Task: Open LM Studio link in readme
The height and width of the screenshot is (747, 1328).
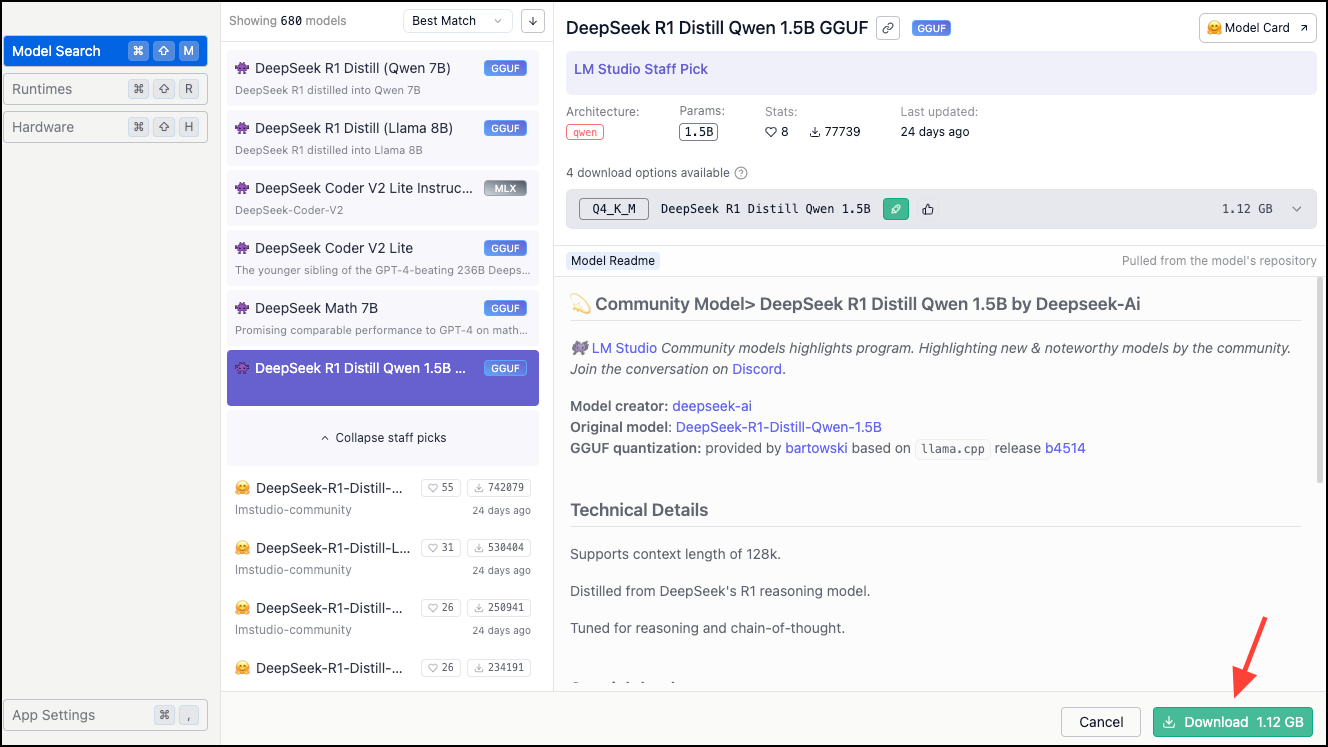Action: [x=624, y=348]
